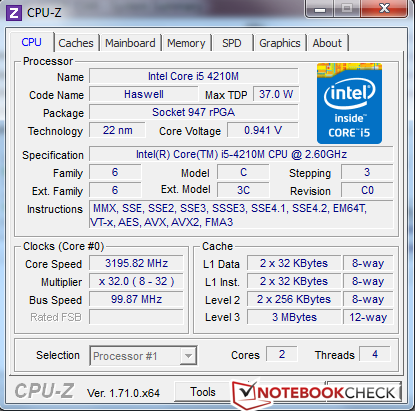Switch to the Mainboard tab
The image size is (415, 411).
click(x=130, y=43)
